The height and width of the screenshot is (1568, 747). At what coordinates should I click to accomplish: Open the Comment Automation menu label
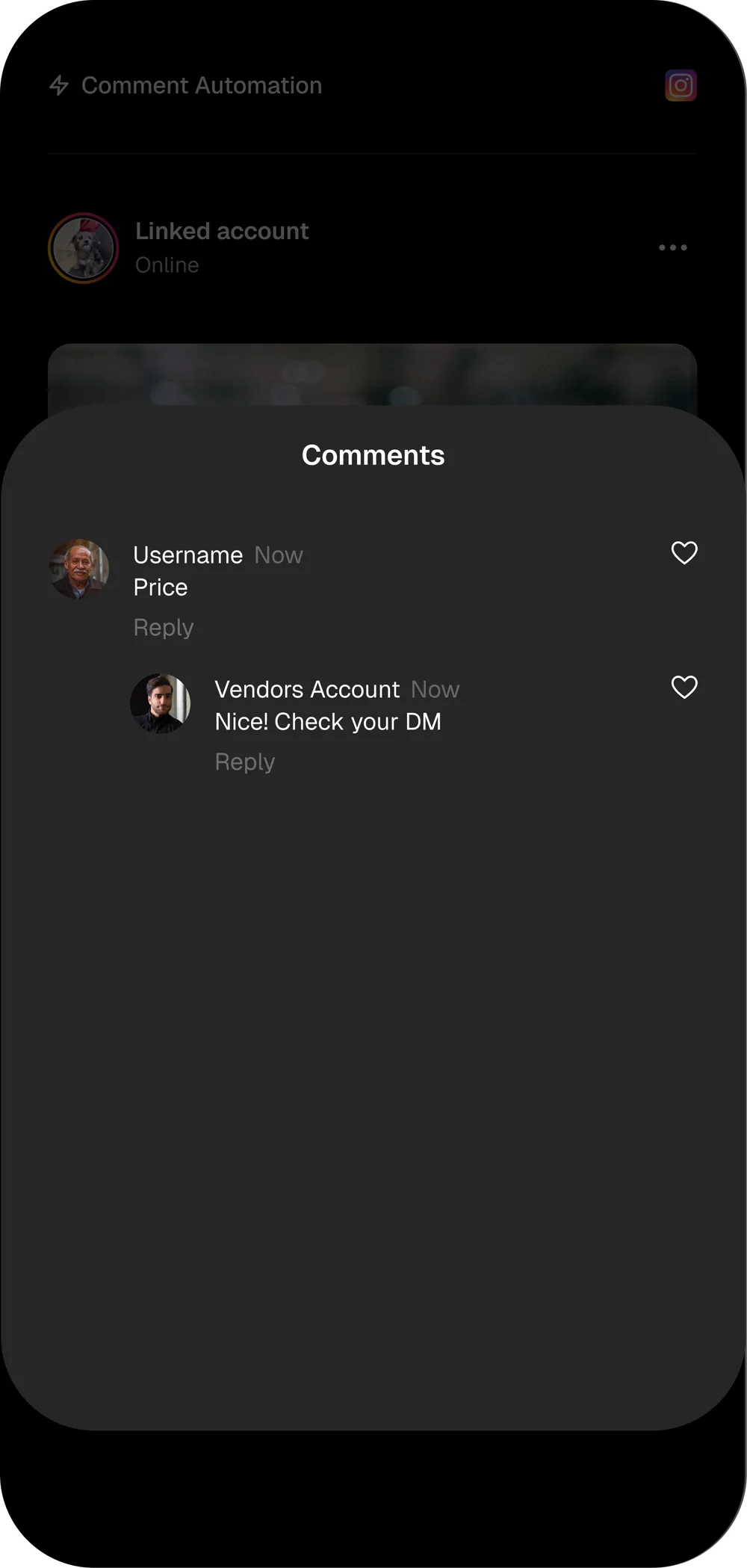point(202,85)
